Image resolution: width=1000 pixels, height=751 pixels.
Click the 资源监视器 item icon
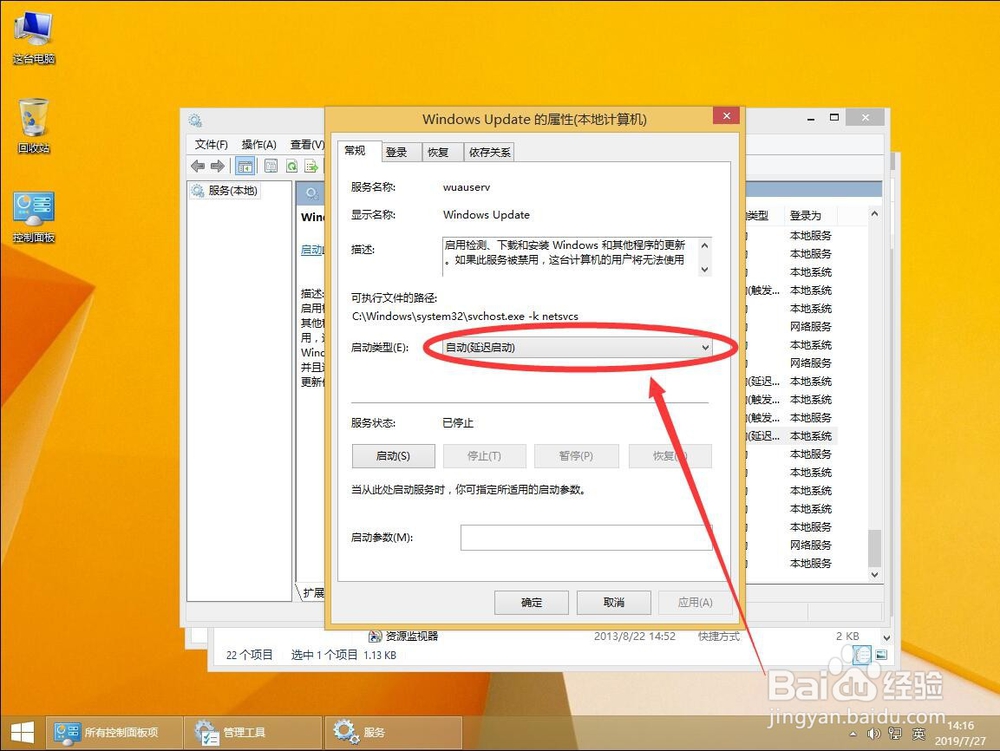pyautogui.click(x=375, y=636)
